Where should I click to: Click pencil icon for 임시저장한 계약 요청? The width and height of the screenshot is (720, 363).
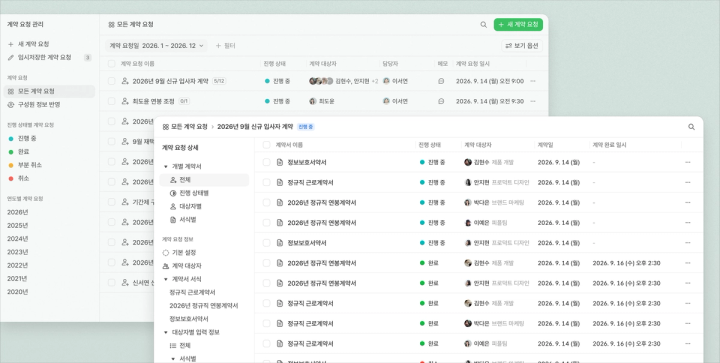pyautogui.click(x=11, y=58)
